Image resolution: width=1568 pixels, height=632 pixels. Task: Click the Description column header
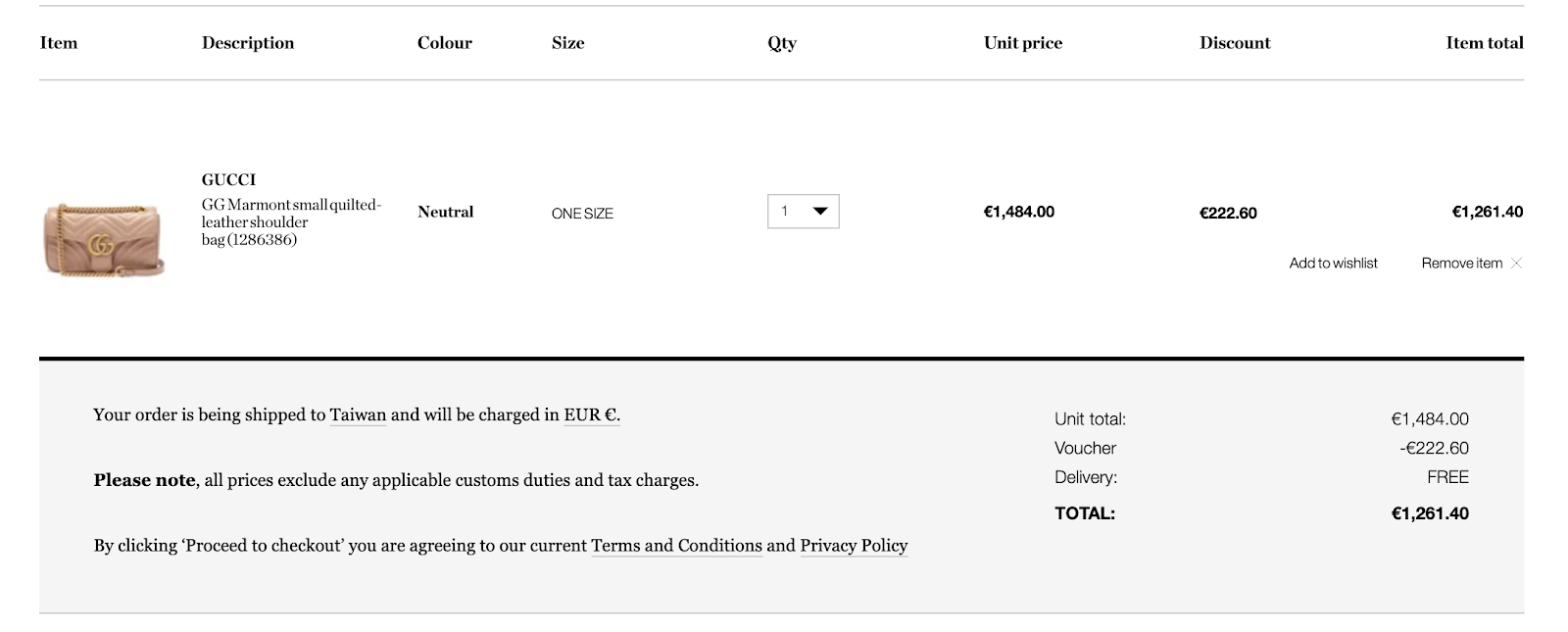[x=248, y=42]
